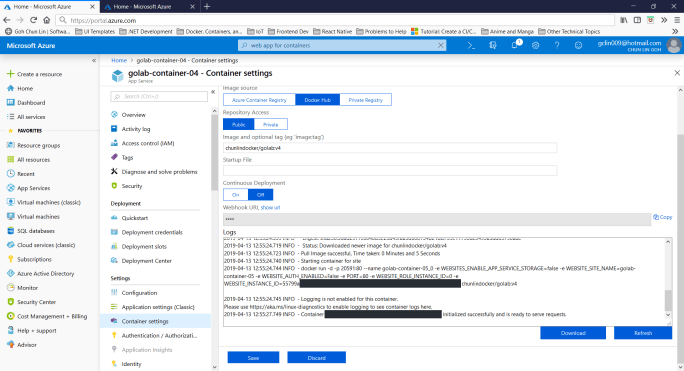Open Help + support
The image size is (684, 371).
pos(32,330)
